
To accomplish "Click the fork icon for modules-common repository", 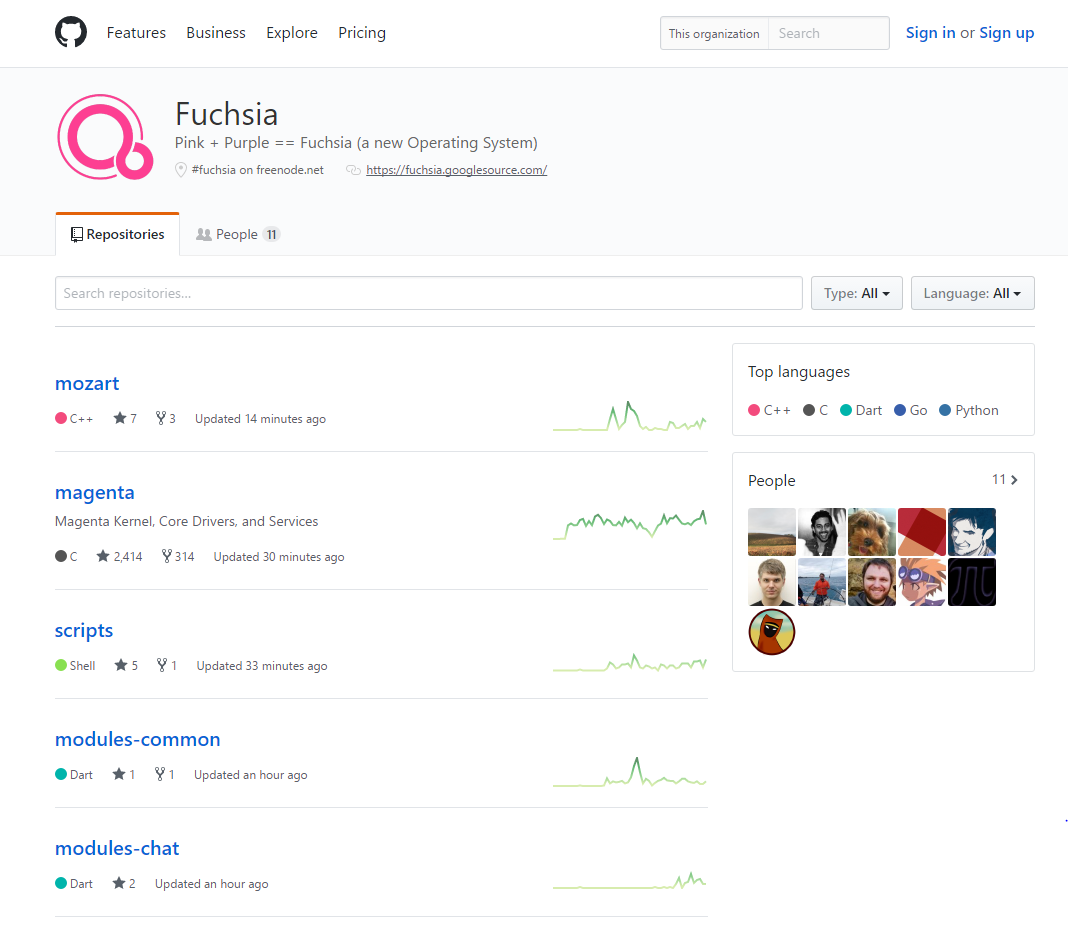I will [x=159, y=774].
